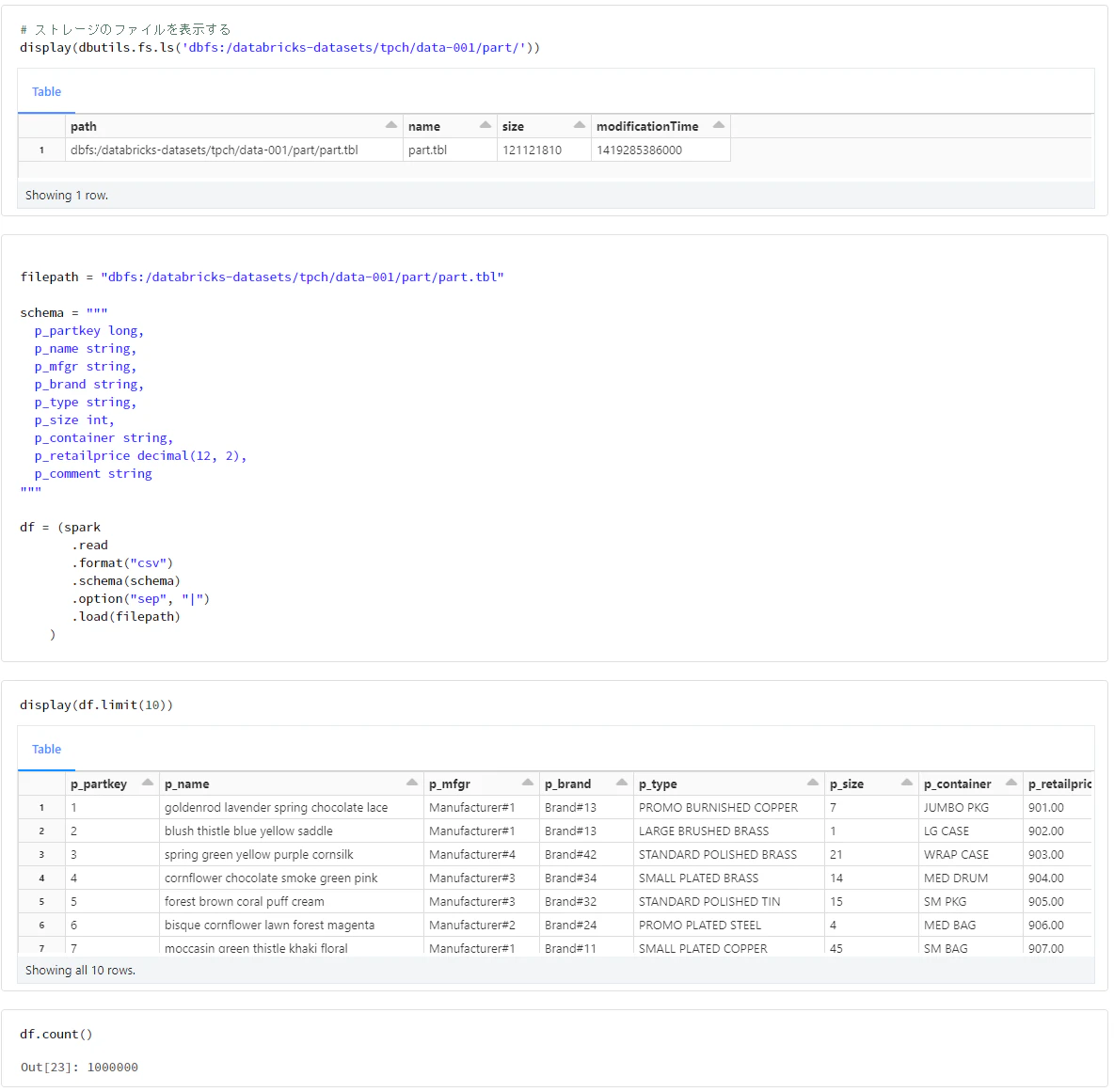Viewport: 1114px width, 1092px height.
Task: Click the p_brand column sort arrow
Action: coord(622,783)
